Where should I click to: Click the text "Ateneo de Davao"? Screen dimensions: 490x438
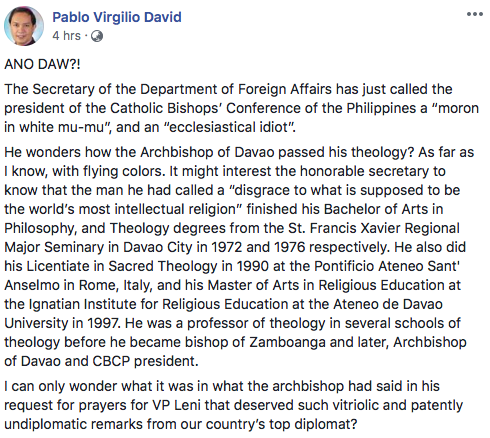[x=388, y=304]
